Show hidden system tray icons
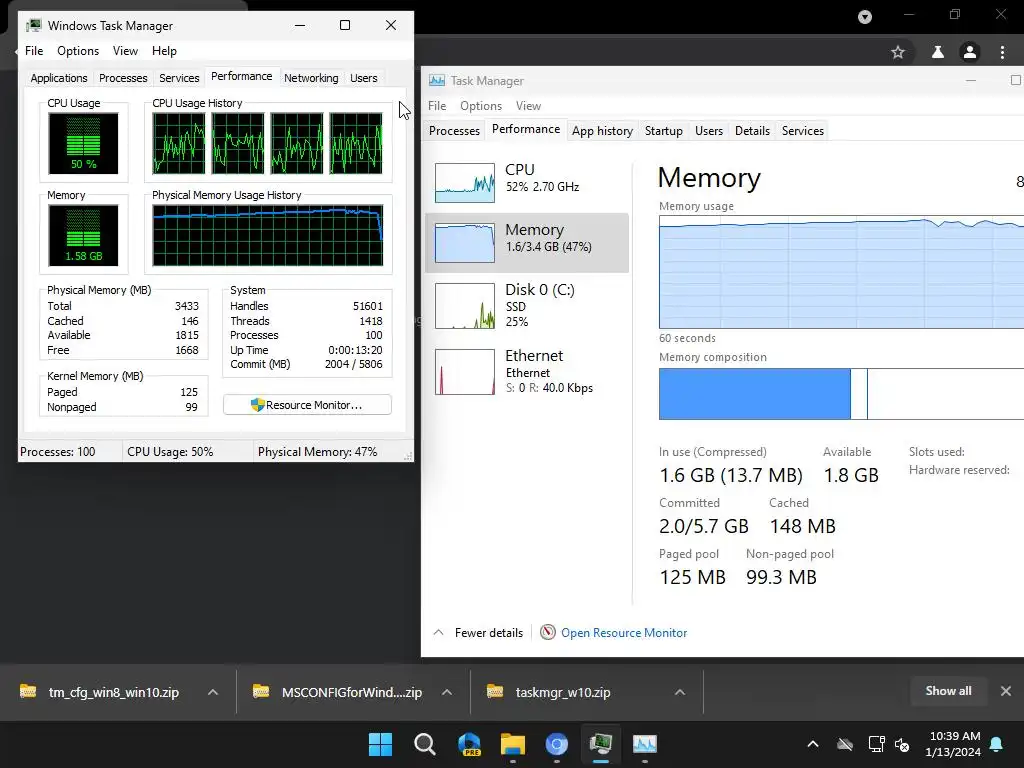The image size is (1024, 768). (x=813, y=744)
